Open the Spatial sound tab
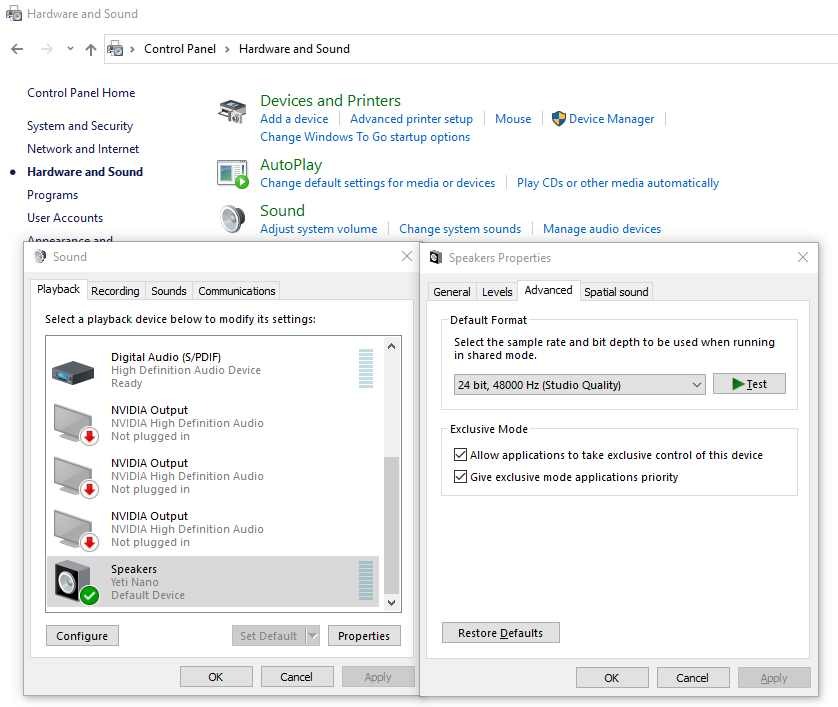Image resolution: width=838 pixels, height=707 pixels. (616, 292)
